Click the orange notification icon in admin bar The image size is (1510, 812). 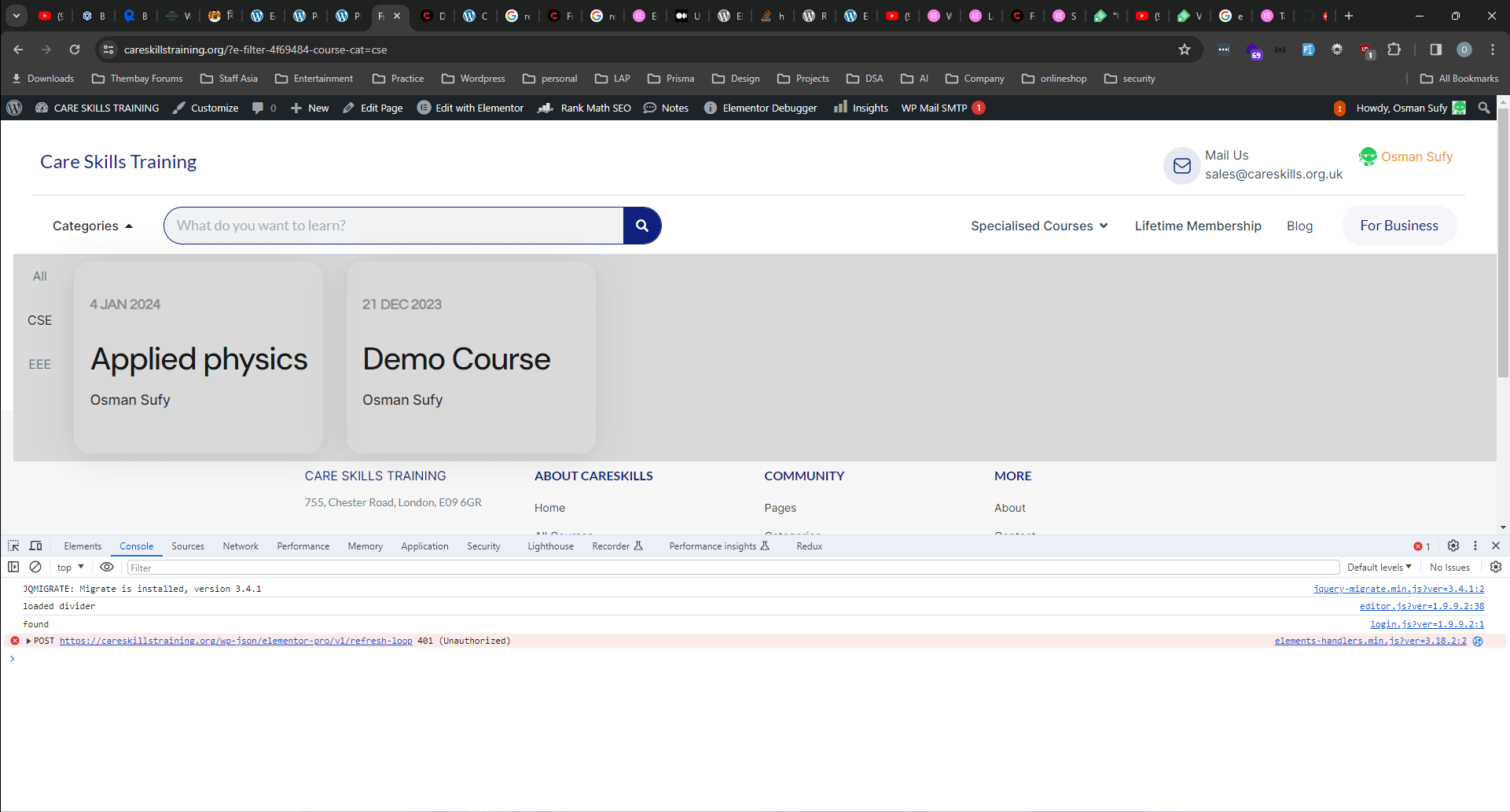point(1339,108)
